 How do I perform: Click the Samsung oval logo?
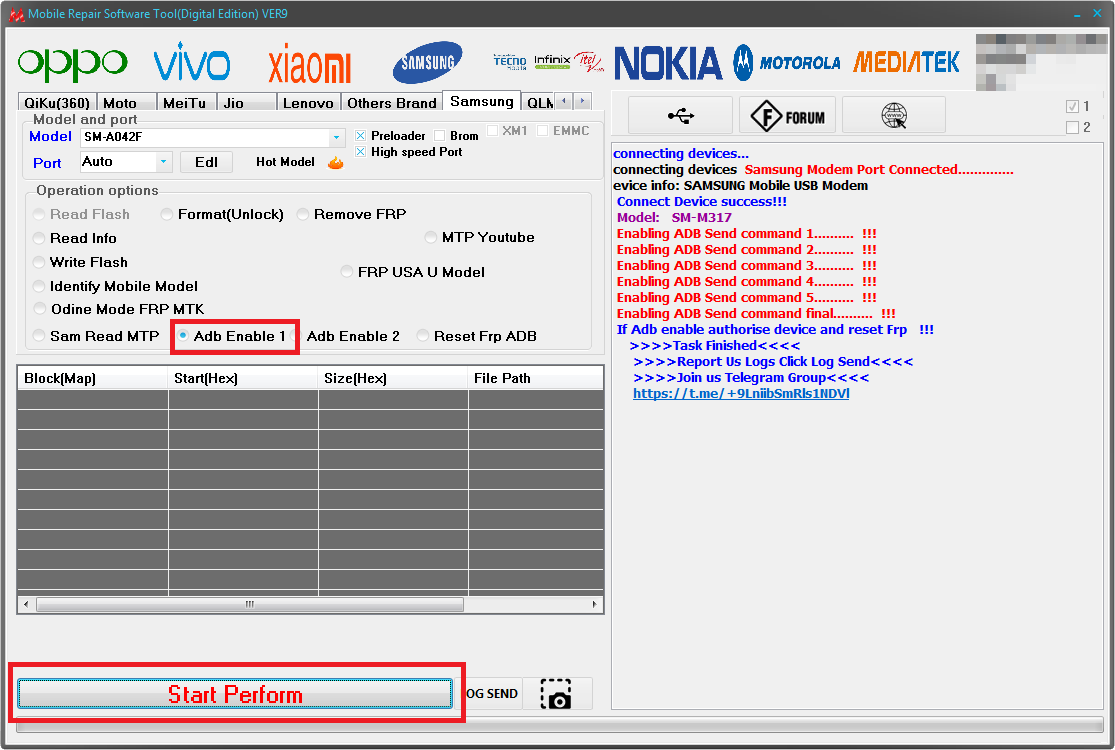click(x=427, y=63)
